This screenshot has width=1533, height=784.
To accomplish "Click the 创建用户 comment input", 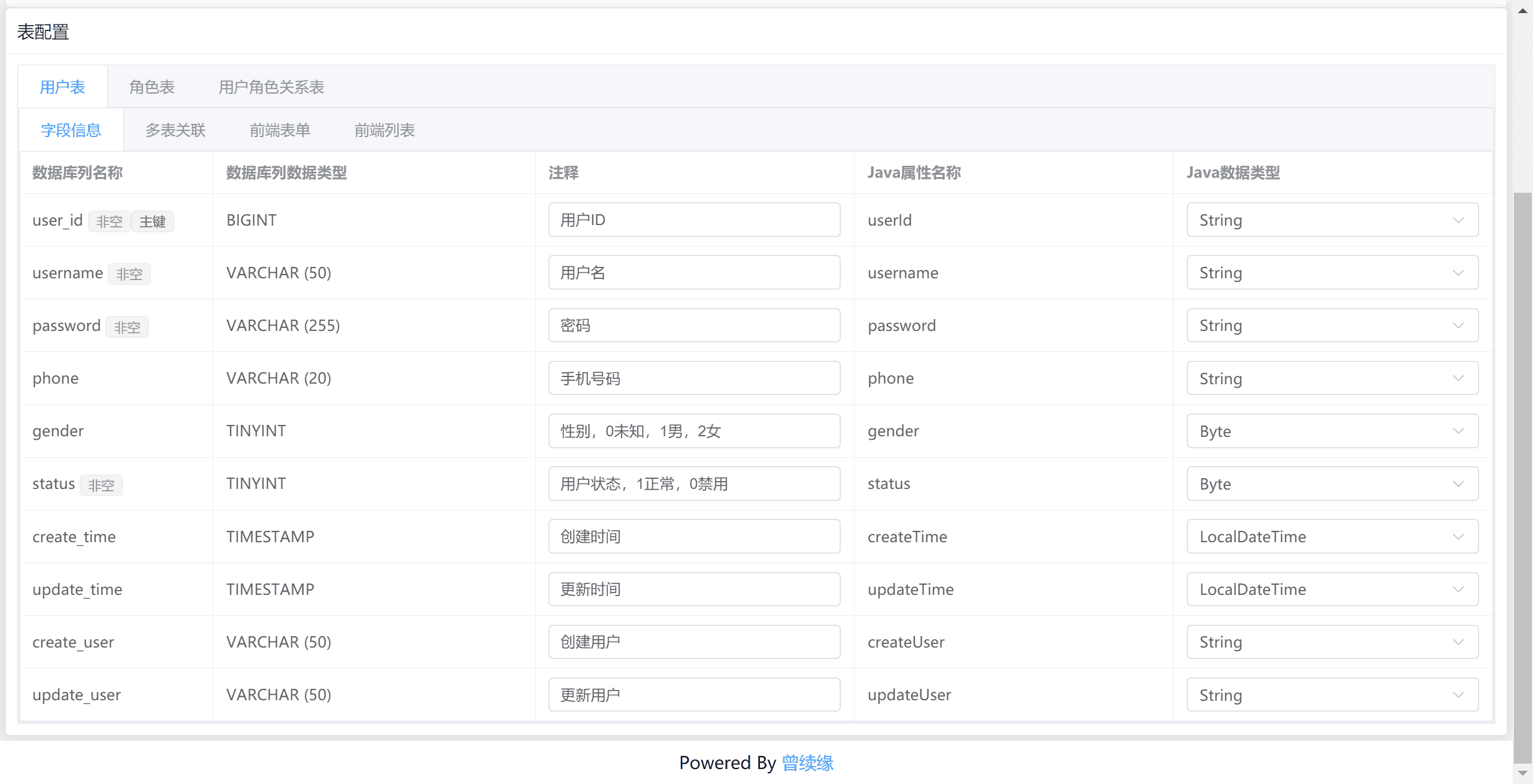I will click(694, 642).
